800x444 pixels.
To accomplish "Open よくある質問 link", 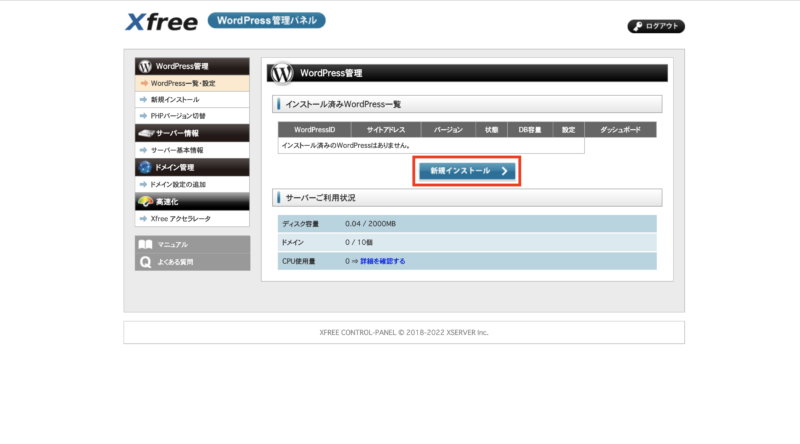I will pyautogui.click(x=192, y=262).
